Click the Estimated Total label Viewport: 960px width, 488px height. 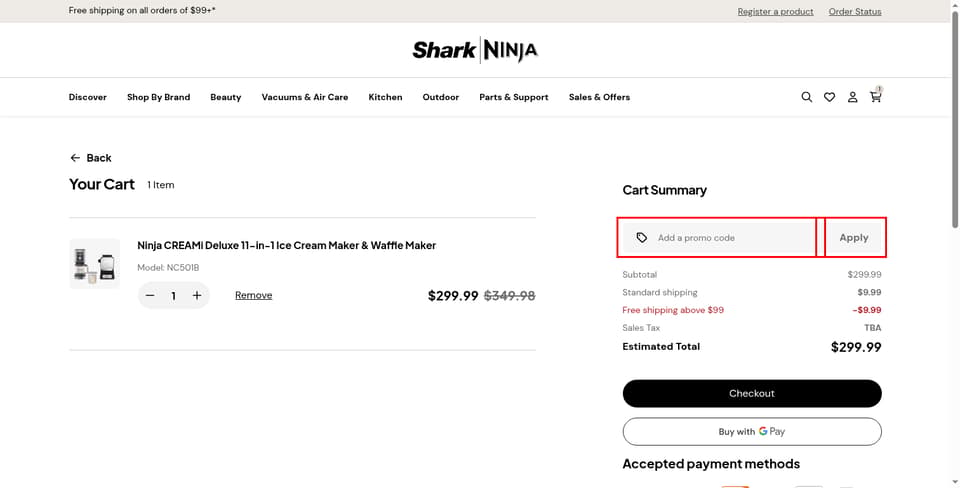tap(661, 347)
